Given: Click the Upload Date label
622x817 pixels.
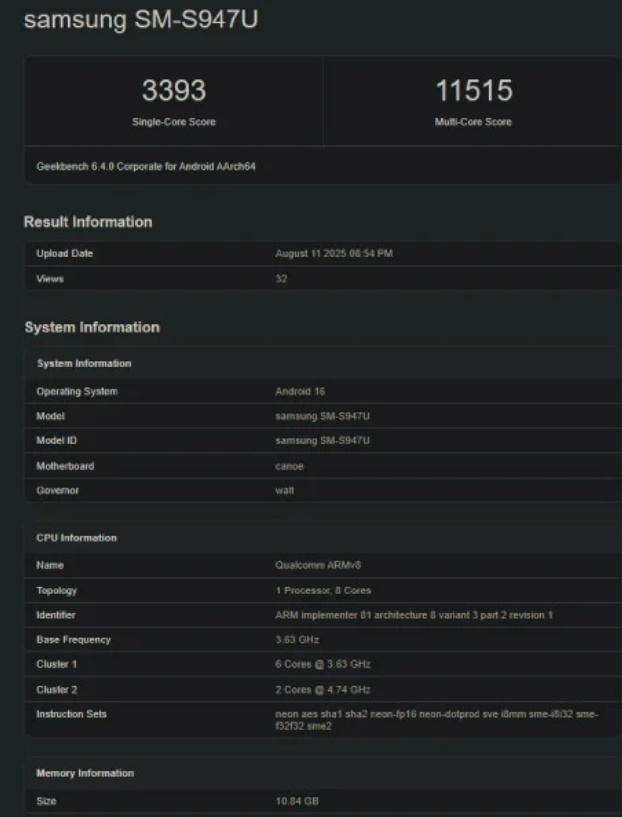Looking at the screenshot, I should coord(65,254).
